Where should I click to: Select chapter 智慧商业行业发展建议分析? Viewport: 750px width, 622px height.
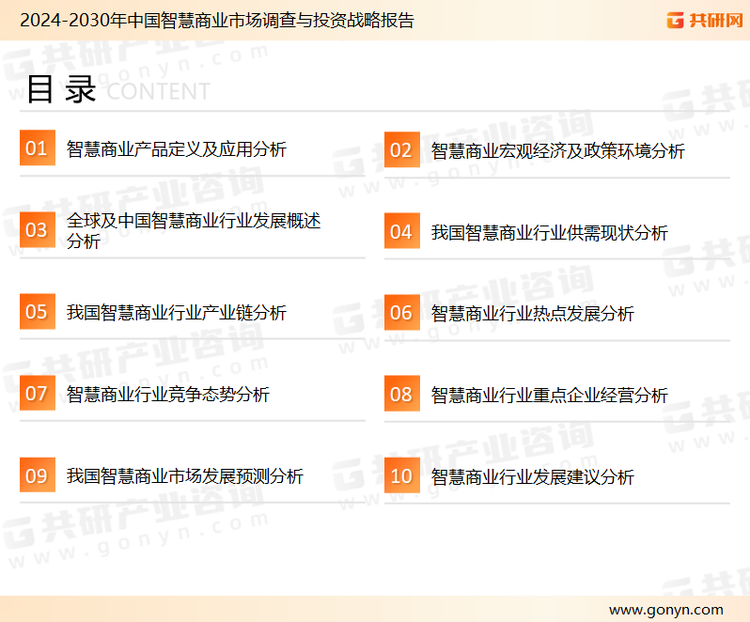pyautogui.click(x=532, y=477)
